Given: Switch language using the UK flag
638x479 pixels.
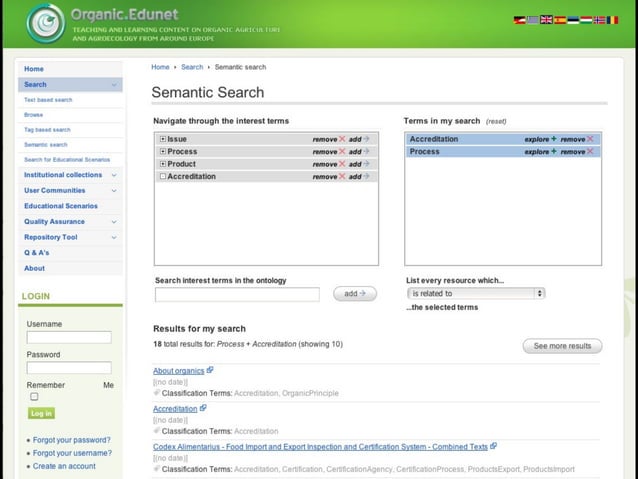Looking at the screenshot, I should [x=546, y=20].
